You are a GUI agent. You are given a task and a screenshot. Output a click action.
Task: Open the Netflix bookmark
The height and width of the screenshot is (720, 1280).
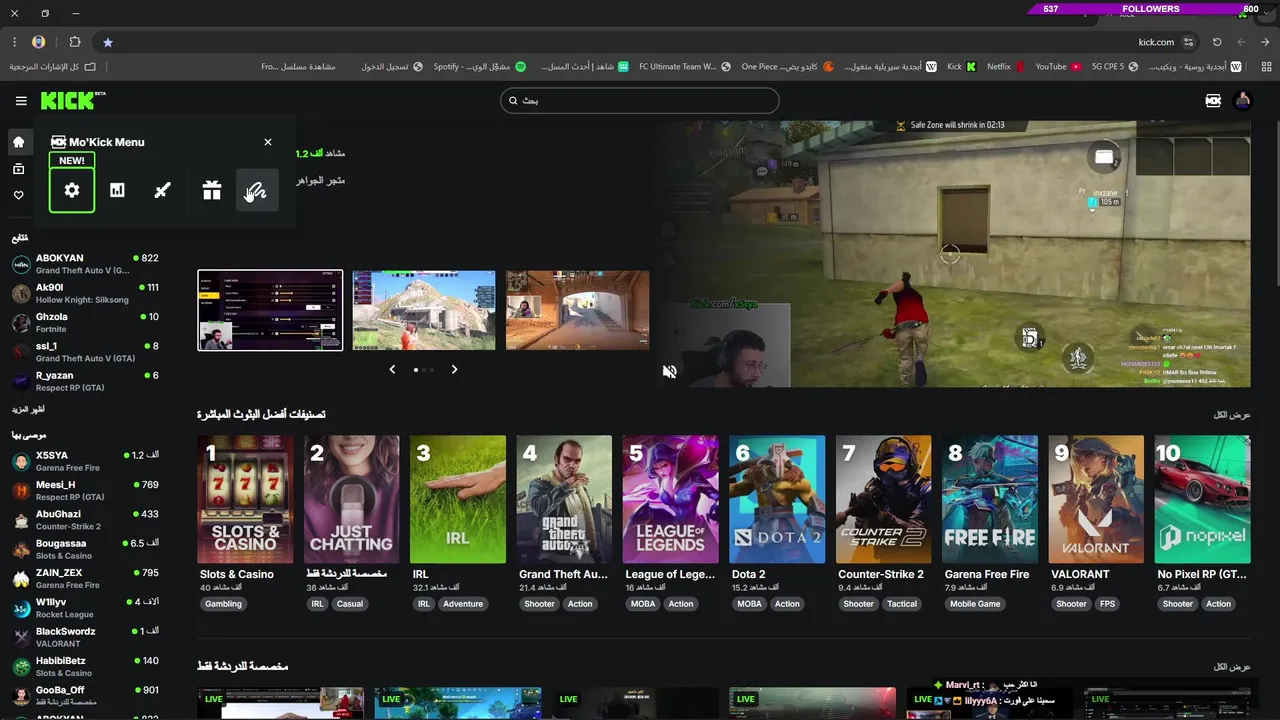coord(1005,67)
